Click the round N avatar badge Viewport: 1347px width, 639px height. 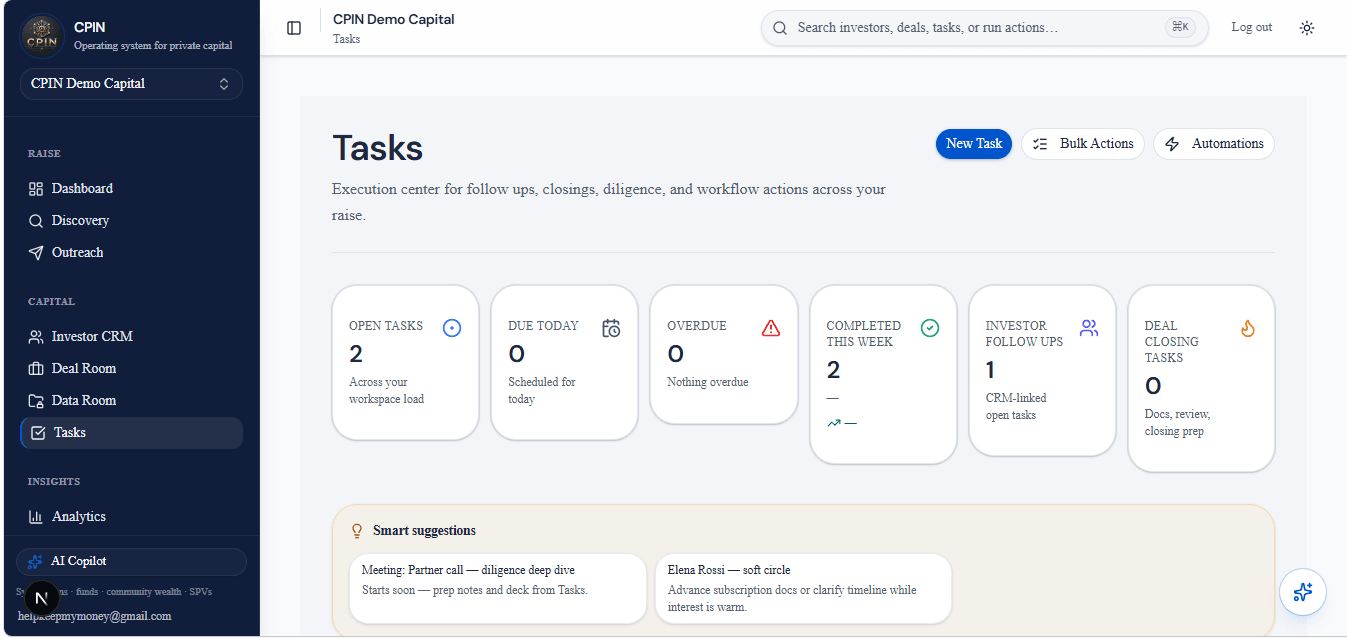(41, 599)
